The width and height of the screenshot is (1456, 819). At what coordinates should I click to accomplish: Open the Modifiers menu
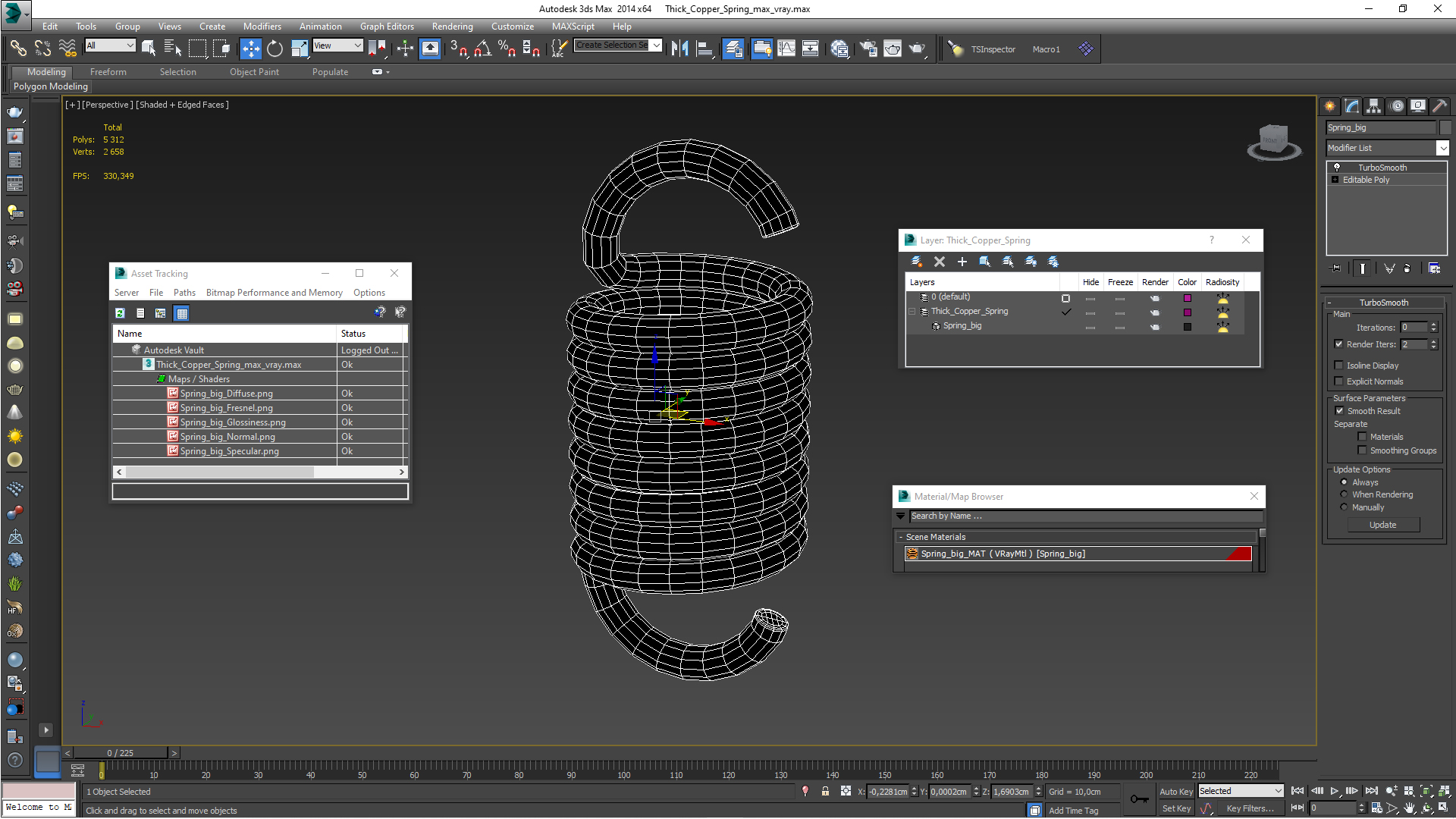[x=262, y=26]
